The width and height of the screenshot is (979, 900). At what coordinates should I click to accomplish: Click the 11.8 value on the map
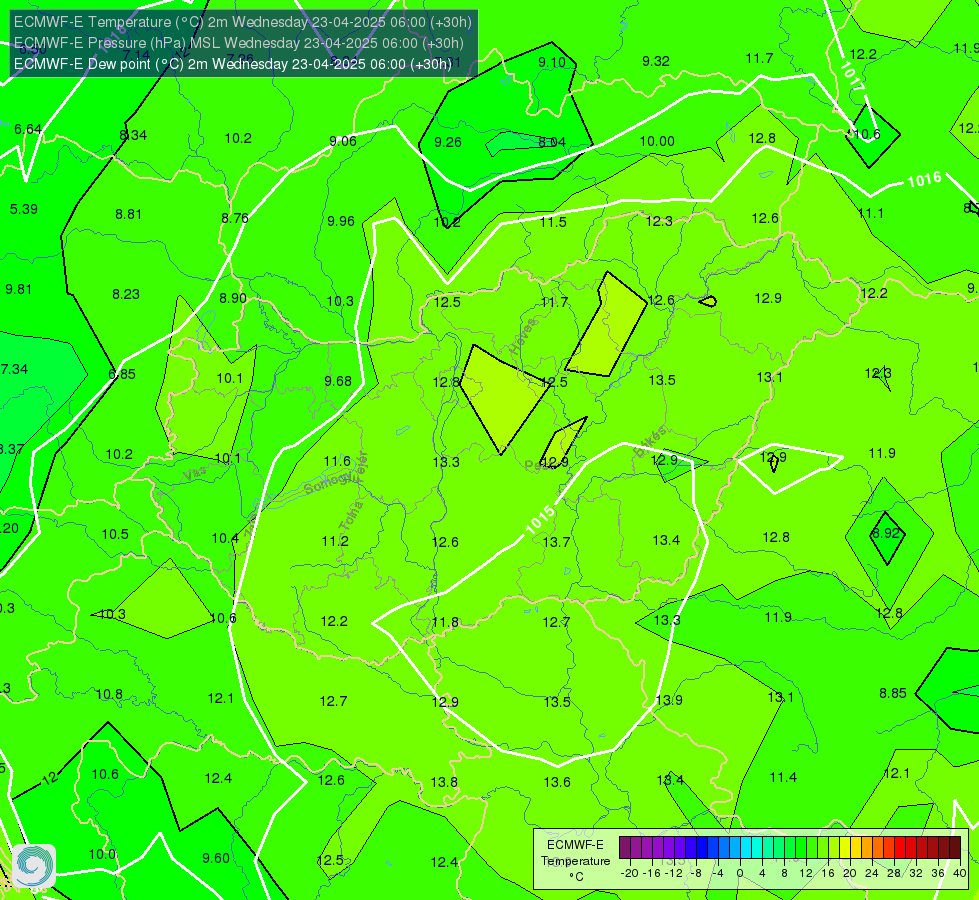point(445,622)
